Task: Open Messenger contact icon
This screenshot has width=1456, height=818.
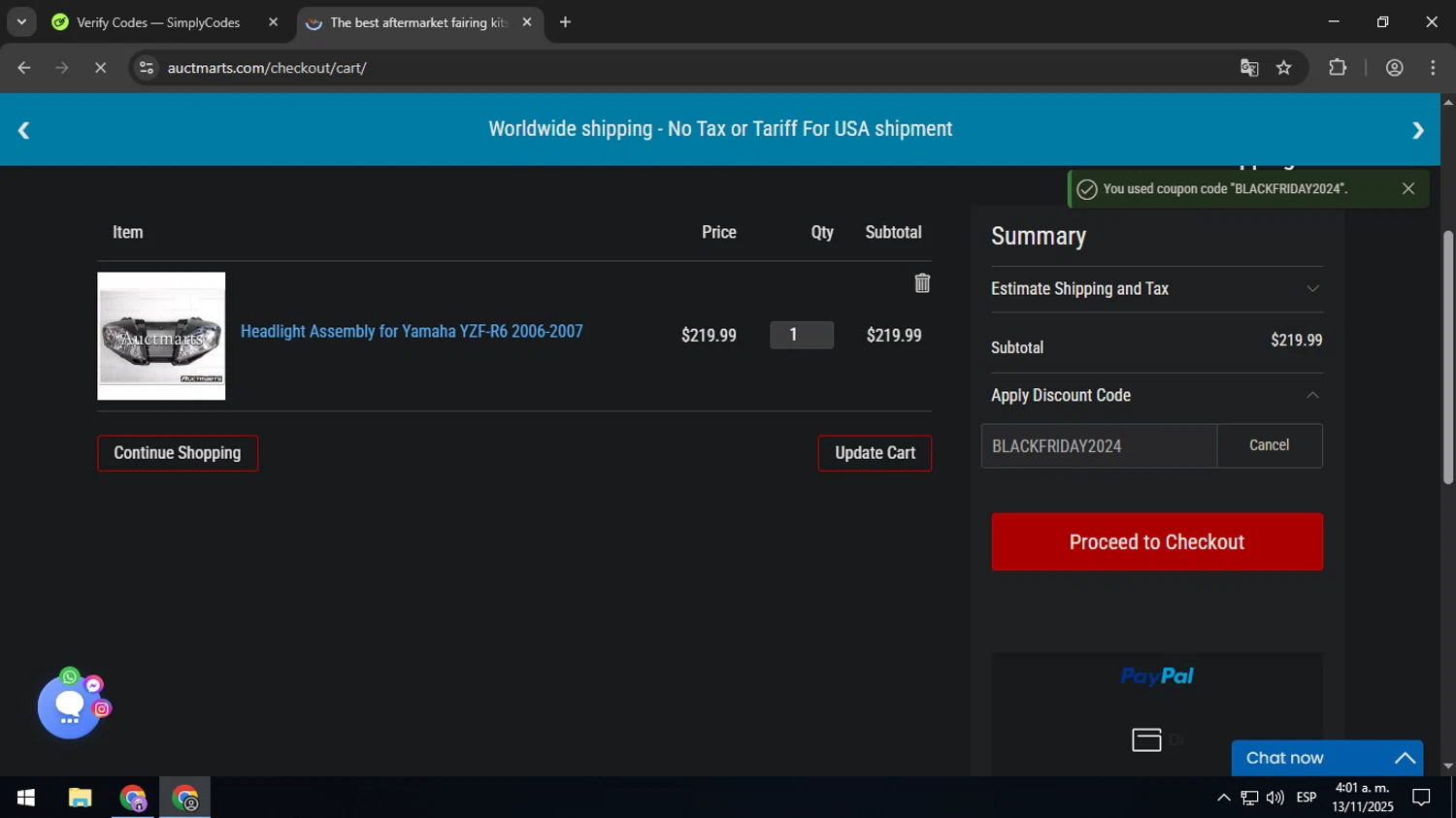Action: point(94,685)
